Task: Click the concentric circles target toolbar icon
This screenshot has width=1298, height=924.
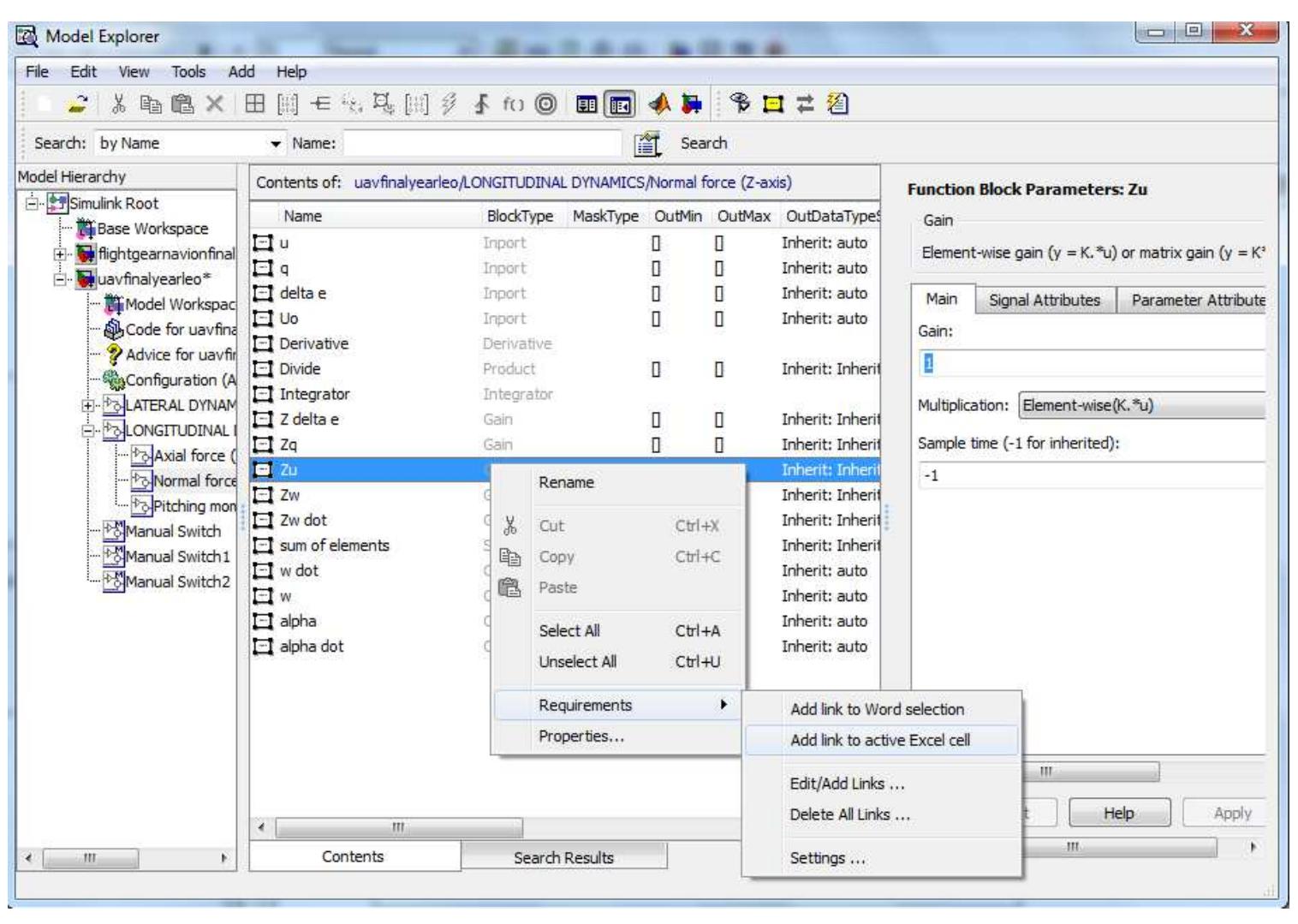Action: point(545,104)
